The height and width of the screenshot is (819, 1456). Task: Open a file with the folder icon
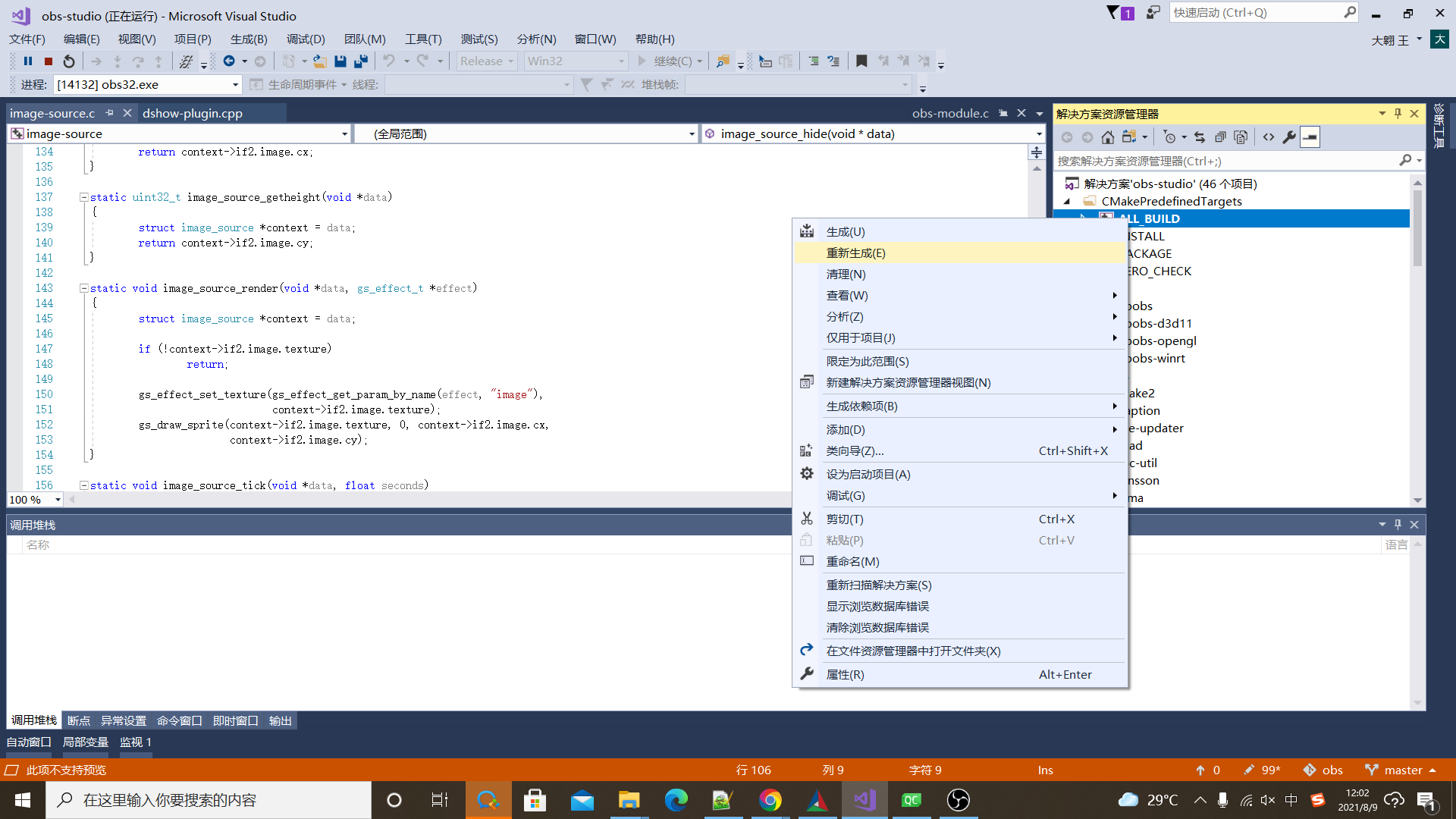coord(320,61)
